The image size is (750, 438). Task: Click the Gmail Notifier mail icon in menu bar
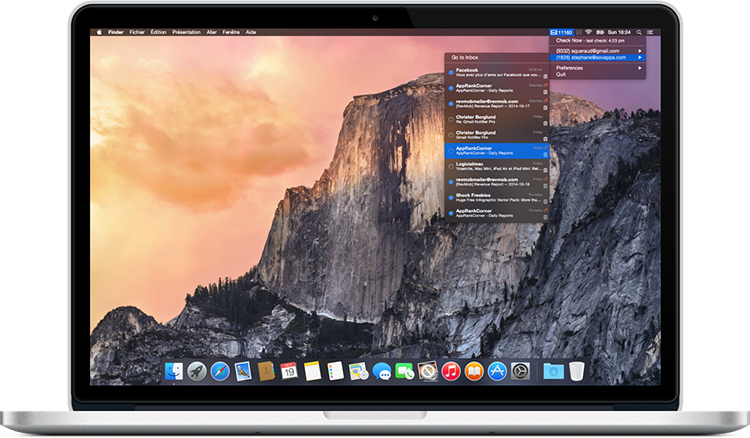coord(552,32)
